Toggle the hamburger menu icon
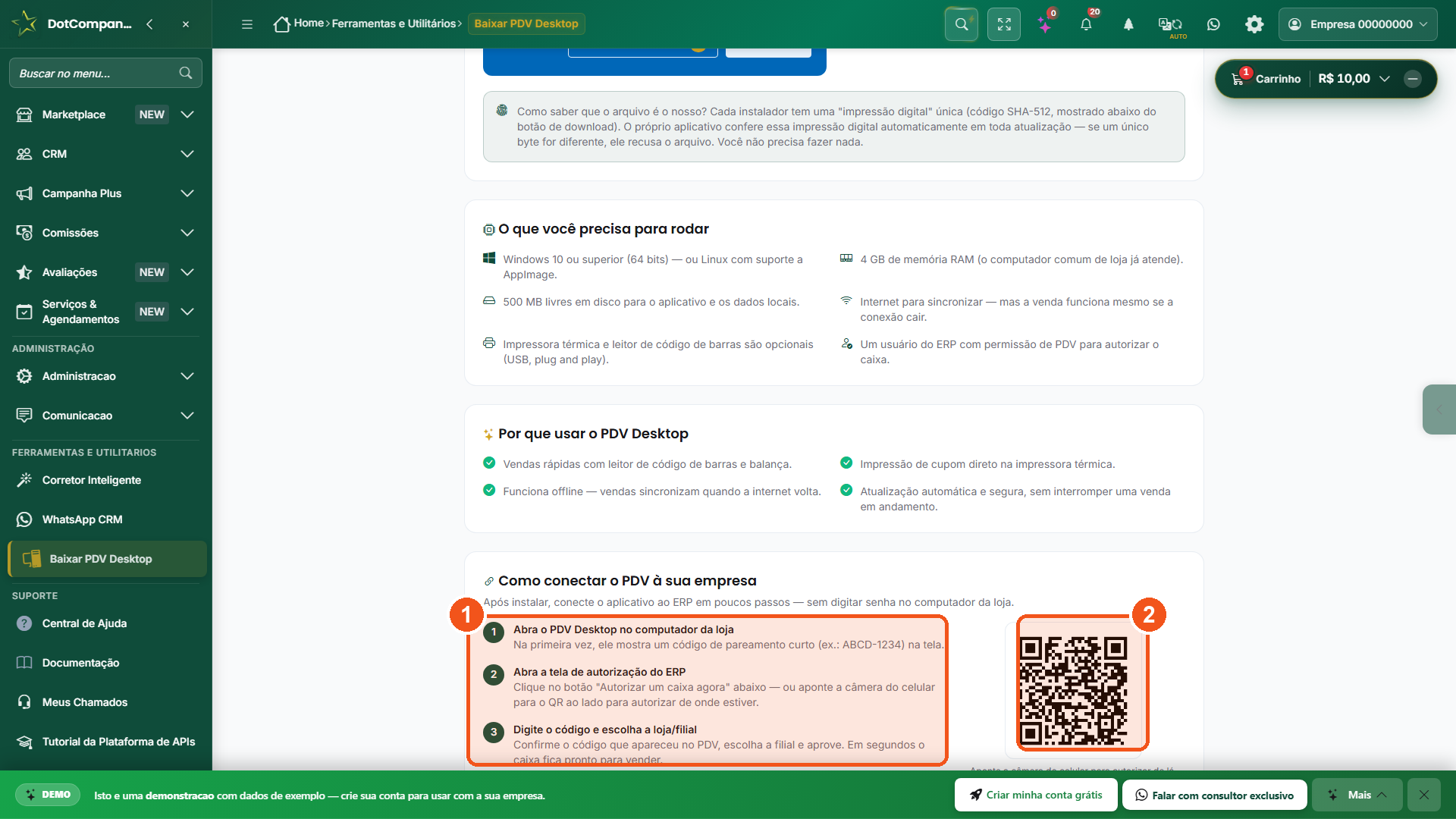Image resolution: width=1456 pixels, height=819 pixels. (247, 24)
